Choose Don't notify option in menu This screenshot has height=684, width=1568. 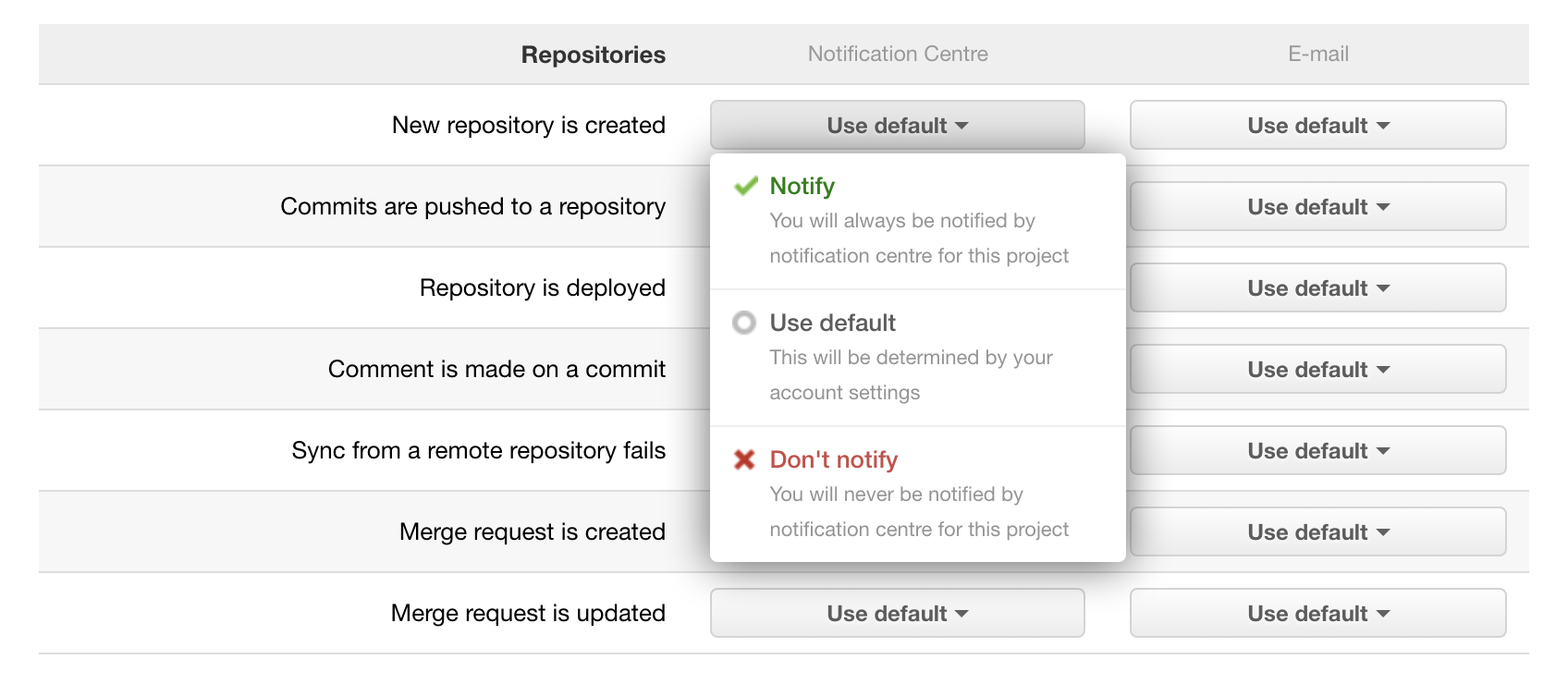(x=833, y=460)
